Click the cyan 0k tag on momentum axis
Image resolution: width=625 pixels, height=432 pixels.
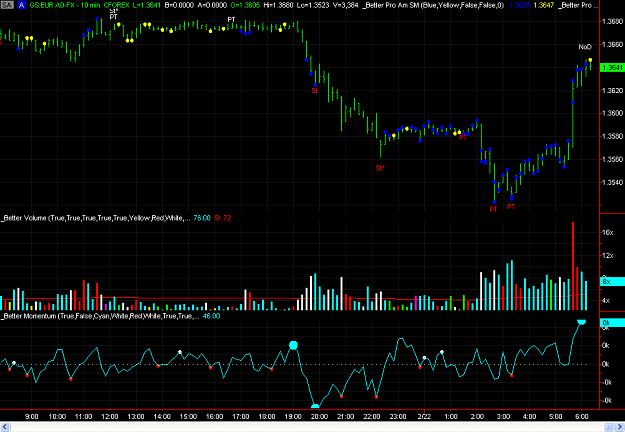pyautogui.click(x=612, y=322)
